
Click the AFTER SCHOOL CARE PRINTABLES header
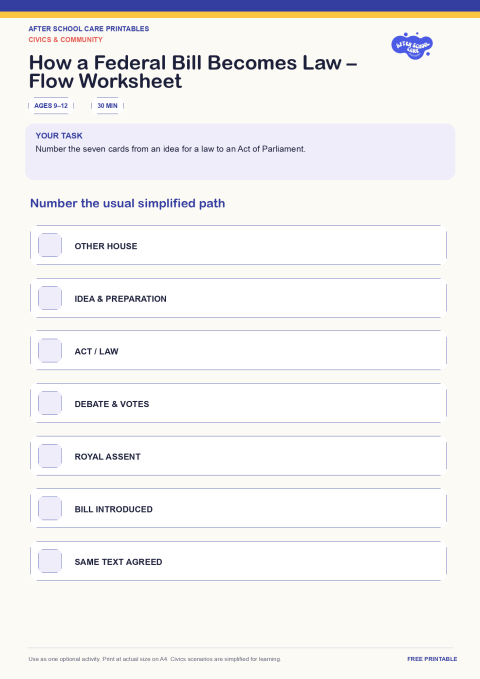pos(89,29)
